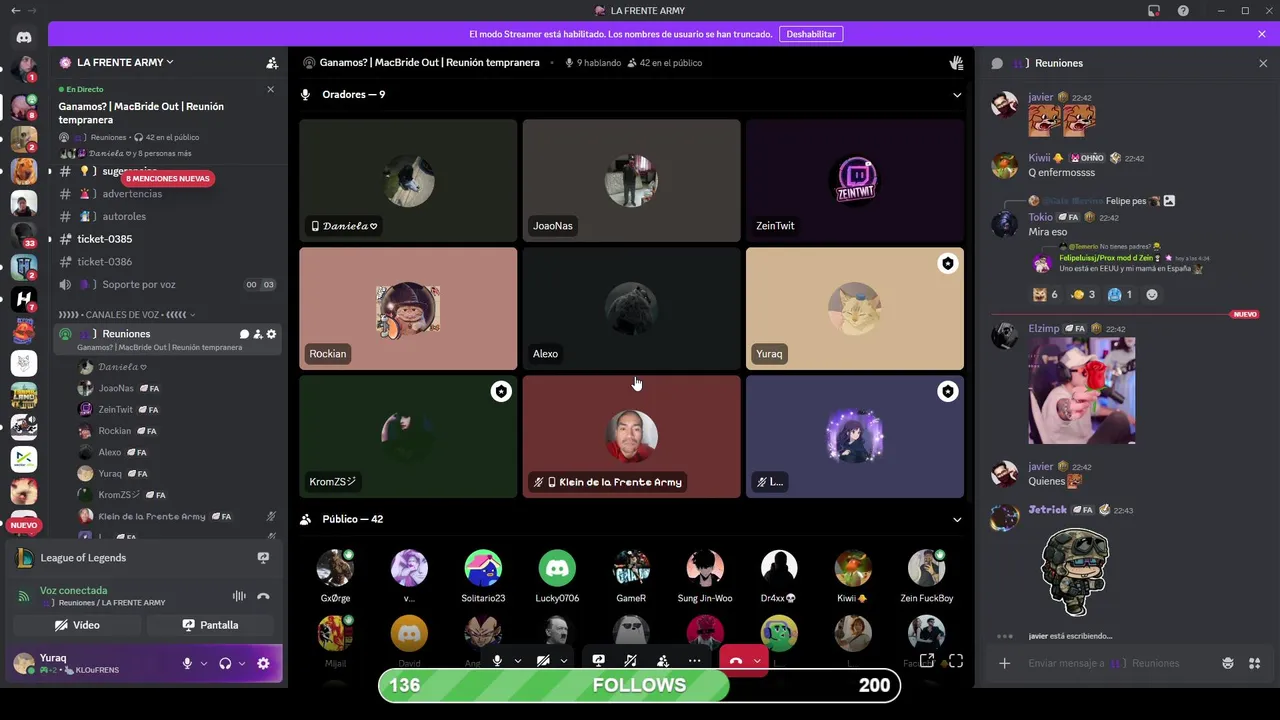
Task: Click the cat reaction with count 6
Action: point(1045,295)
